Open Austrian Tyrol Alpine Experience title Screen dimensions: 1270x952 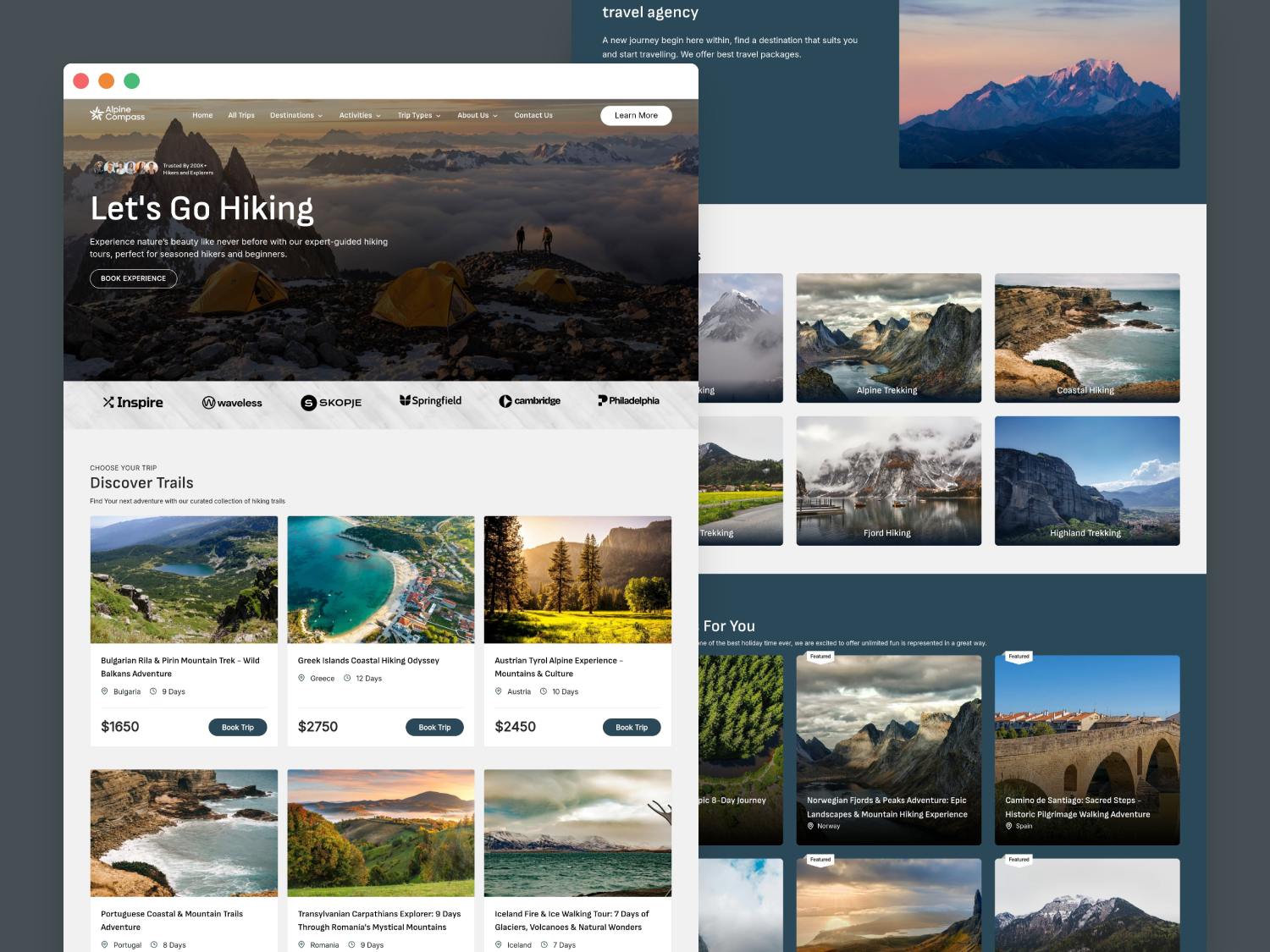[x=559, y=667]
